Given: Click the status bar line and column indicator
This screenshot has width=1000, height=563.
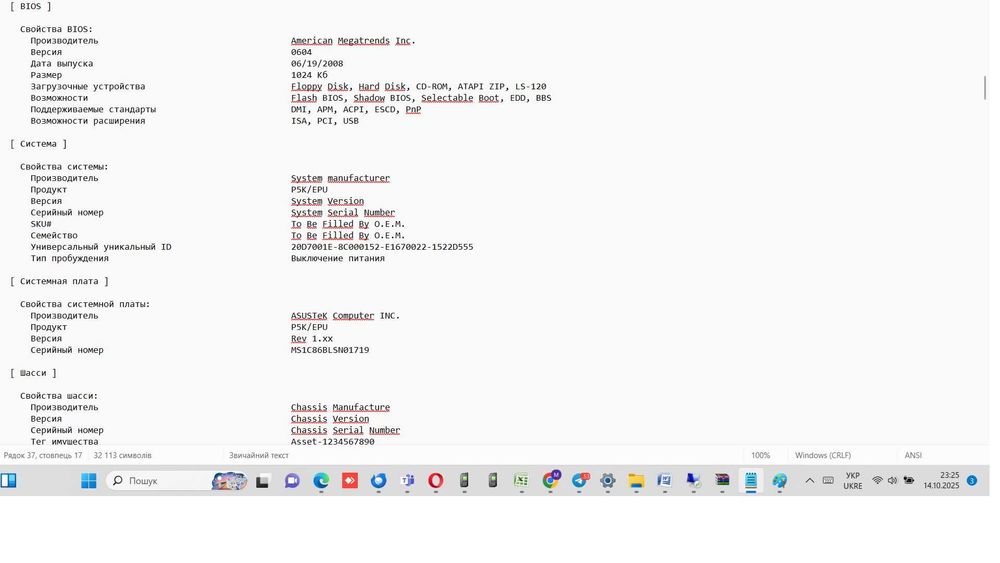Looking at the screenshot, I should pos(43,455).
